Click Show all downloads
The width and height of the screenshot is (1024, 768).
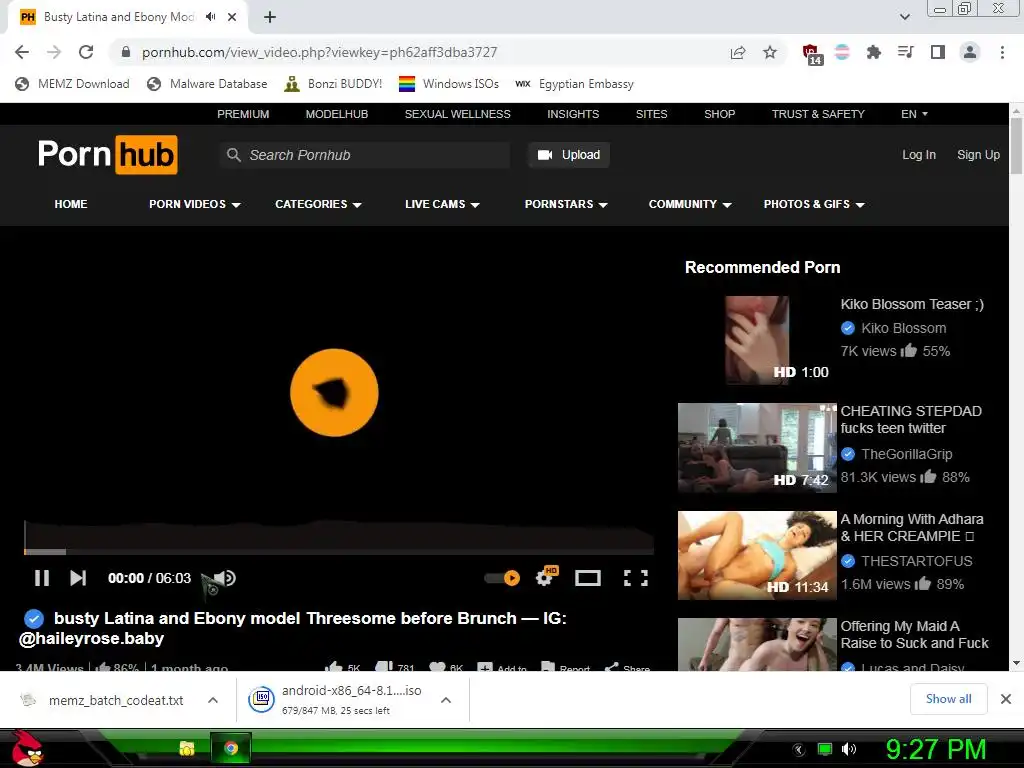(948, 699)
